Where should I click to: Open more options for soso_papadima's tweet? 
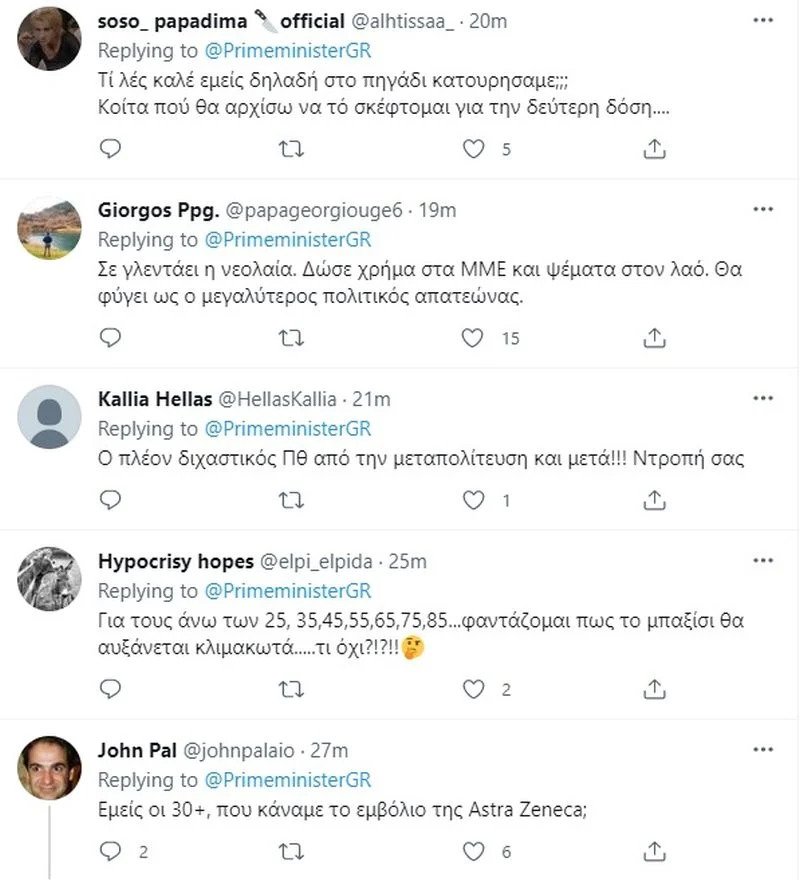tap(762, 19)
